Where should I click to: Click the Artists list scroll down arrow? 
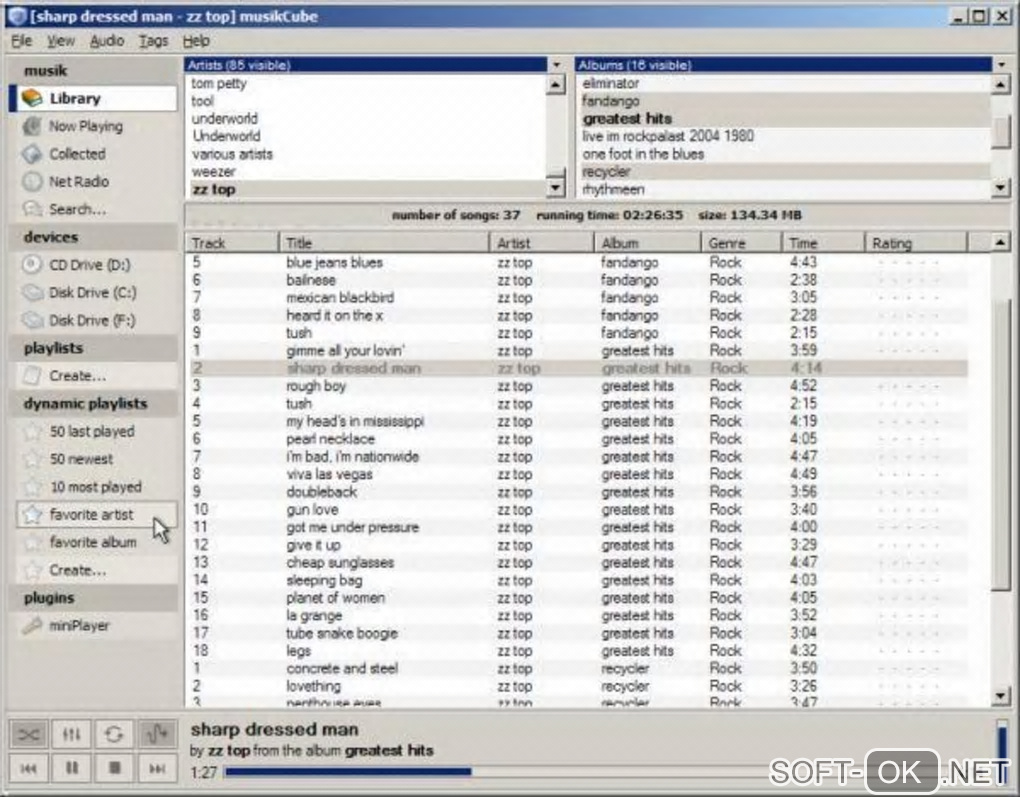556,189
